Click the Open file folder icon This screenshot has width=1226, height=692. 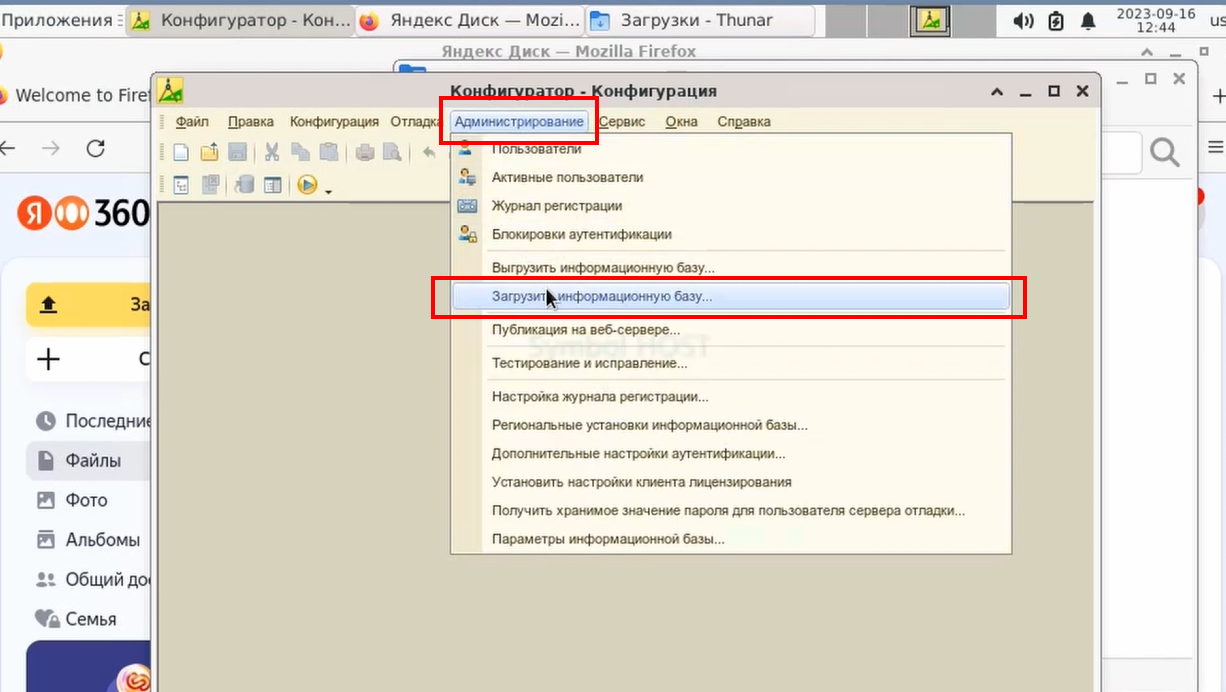point(209,152)
